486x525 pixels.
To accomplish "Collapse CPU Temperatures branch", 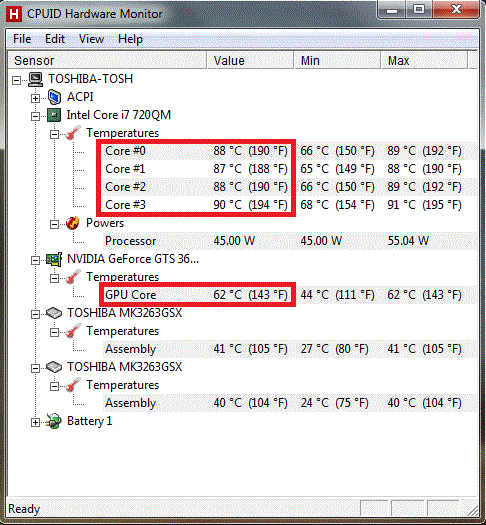I will [54, 135].
